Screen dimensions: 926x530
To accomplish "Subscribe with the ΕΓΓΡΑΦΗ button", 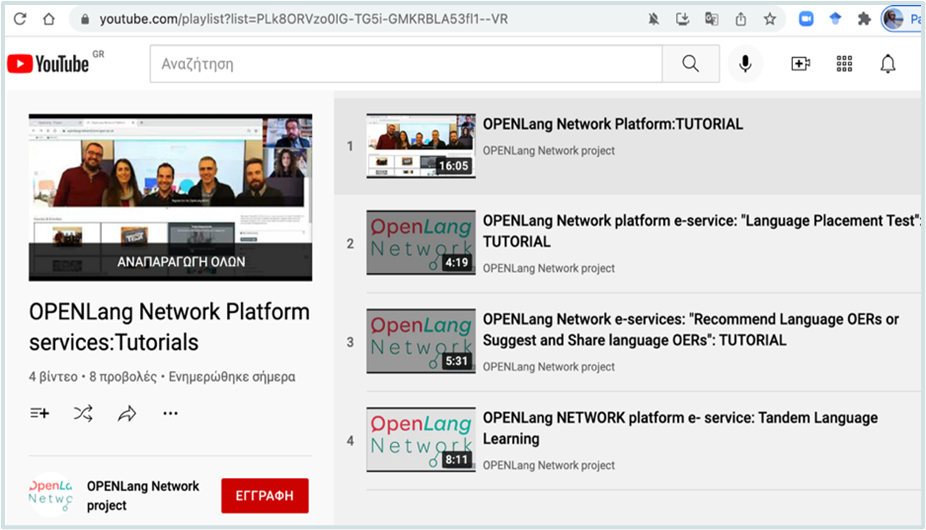I will tap(265, 495).
